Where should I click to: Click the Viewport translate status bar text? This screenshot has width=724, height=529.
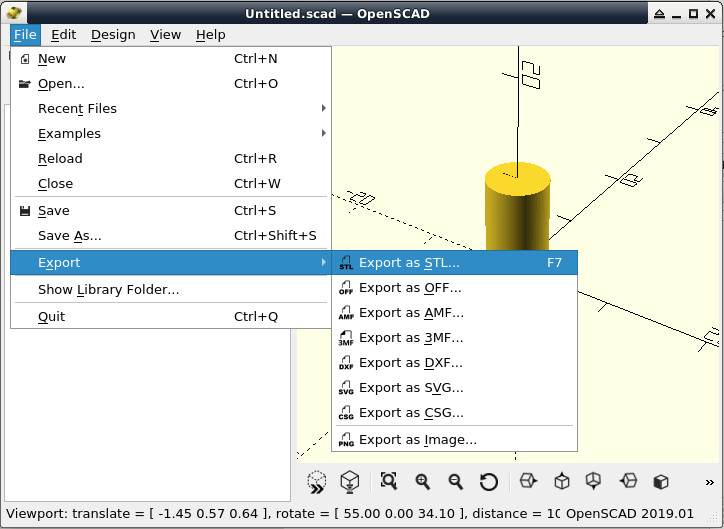[282, 513]
